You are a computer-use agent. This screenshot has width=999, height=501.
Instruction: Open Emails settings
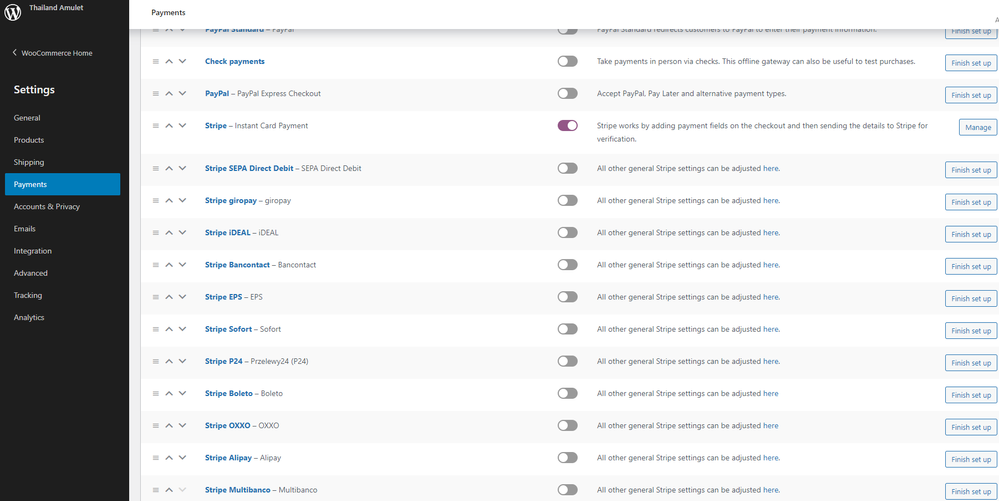(x=24, y=229)
